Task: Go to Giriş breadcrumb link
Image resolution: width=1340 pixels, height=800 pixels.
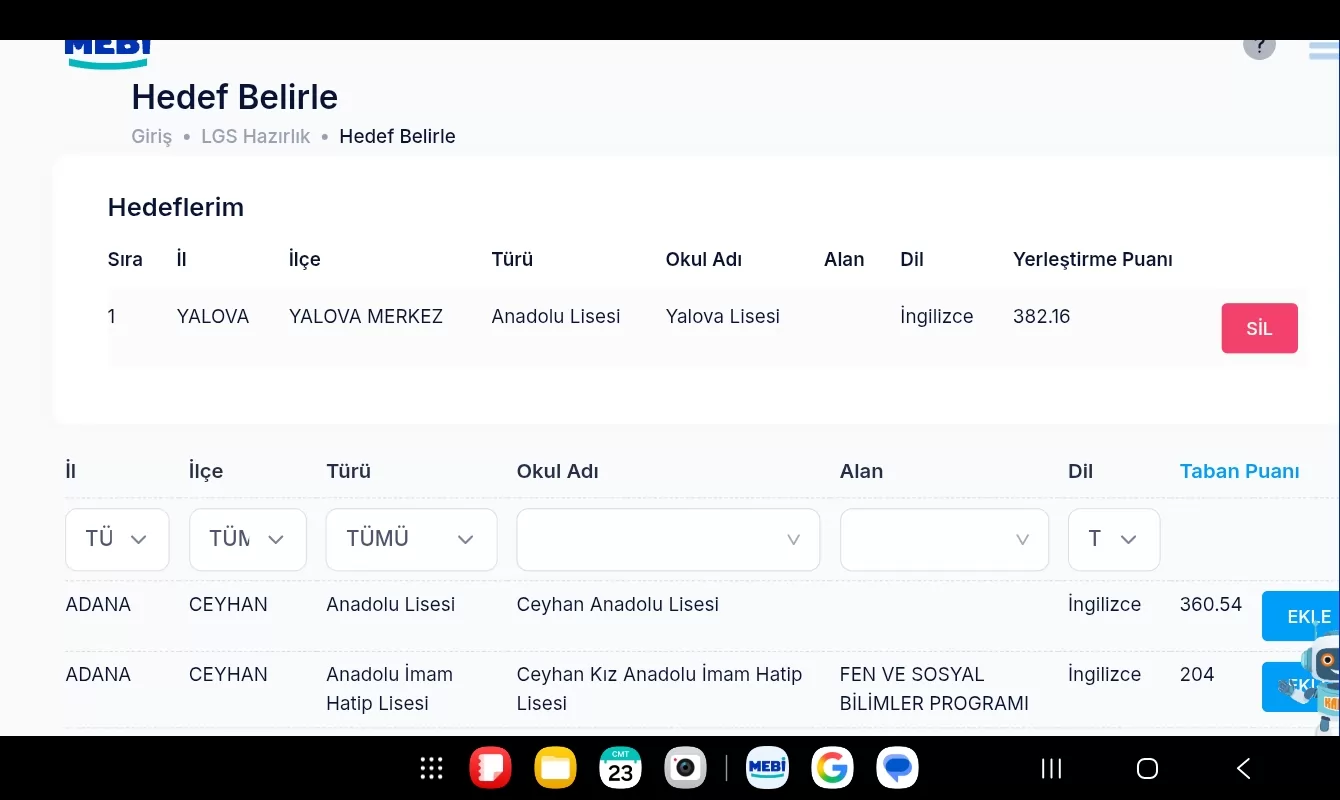Action: click(x=152, y=137)
